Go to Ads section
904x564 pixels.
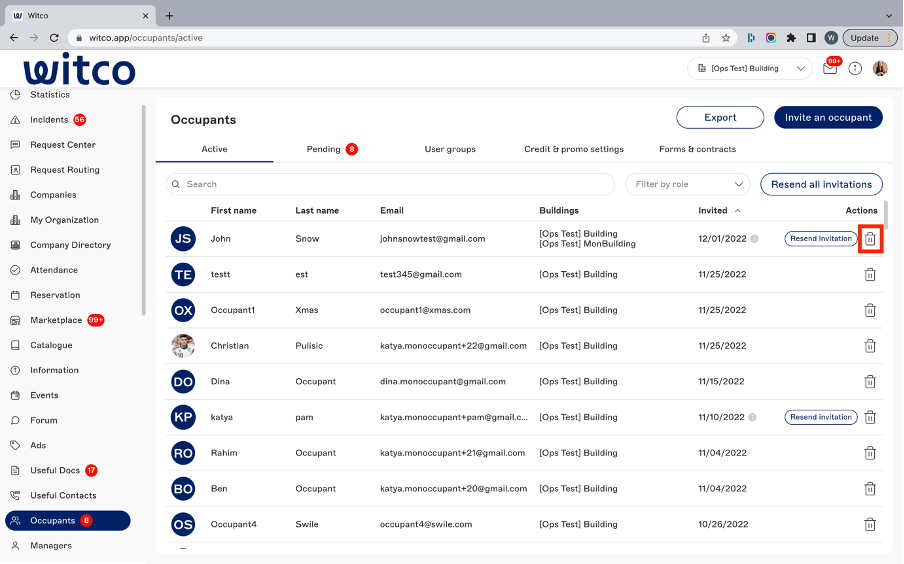pyautogui.click(x=37, y=445)
